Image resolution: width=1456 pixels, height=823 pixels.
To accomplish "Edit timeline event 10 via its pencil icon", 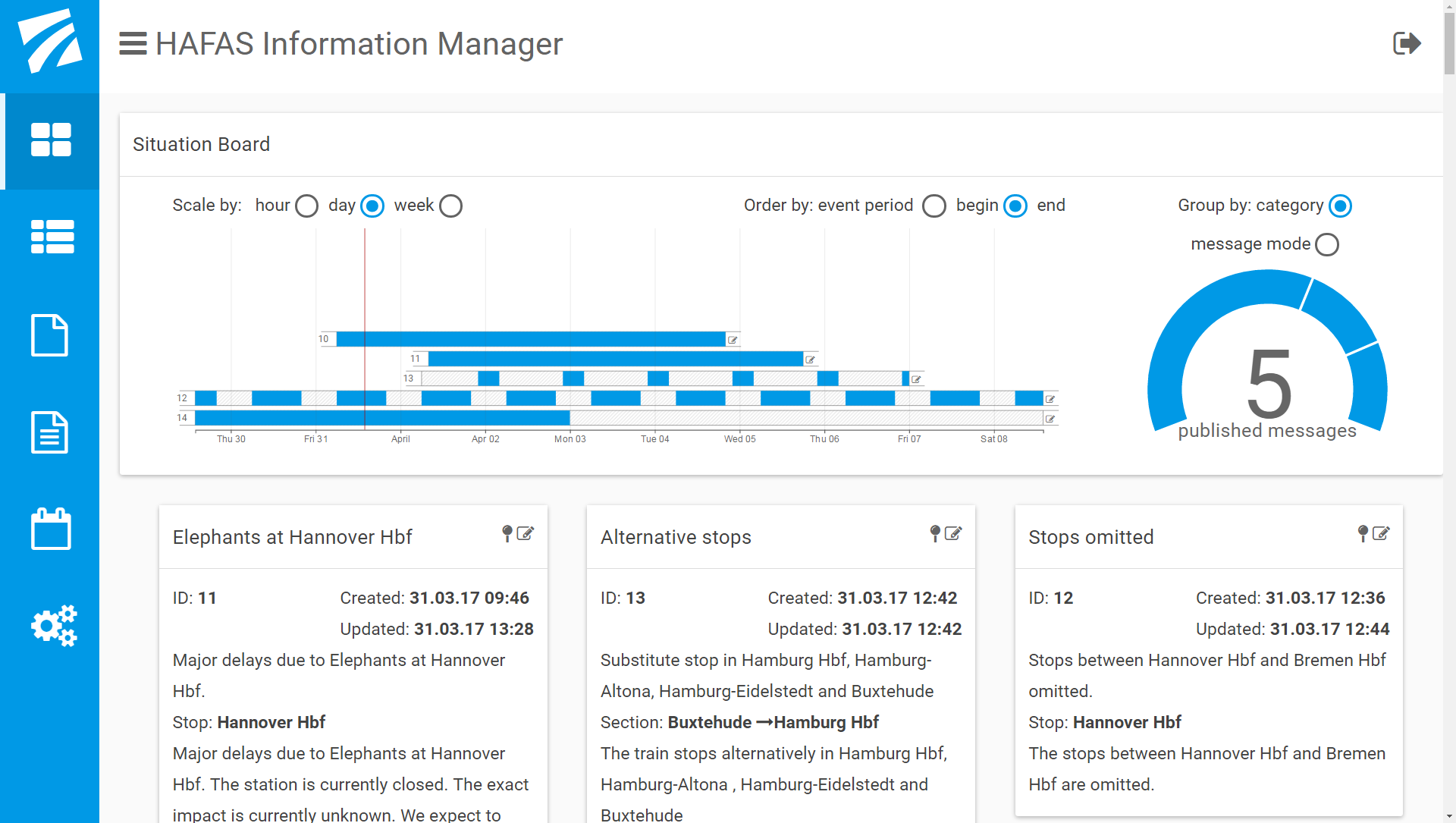I will pyautogui.click(x=732, y=339).
